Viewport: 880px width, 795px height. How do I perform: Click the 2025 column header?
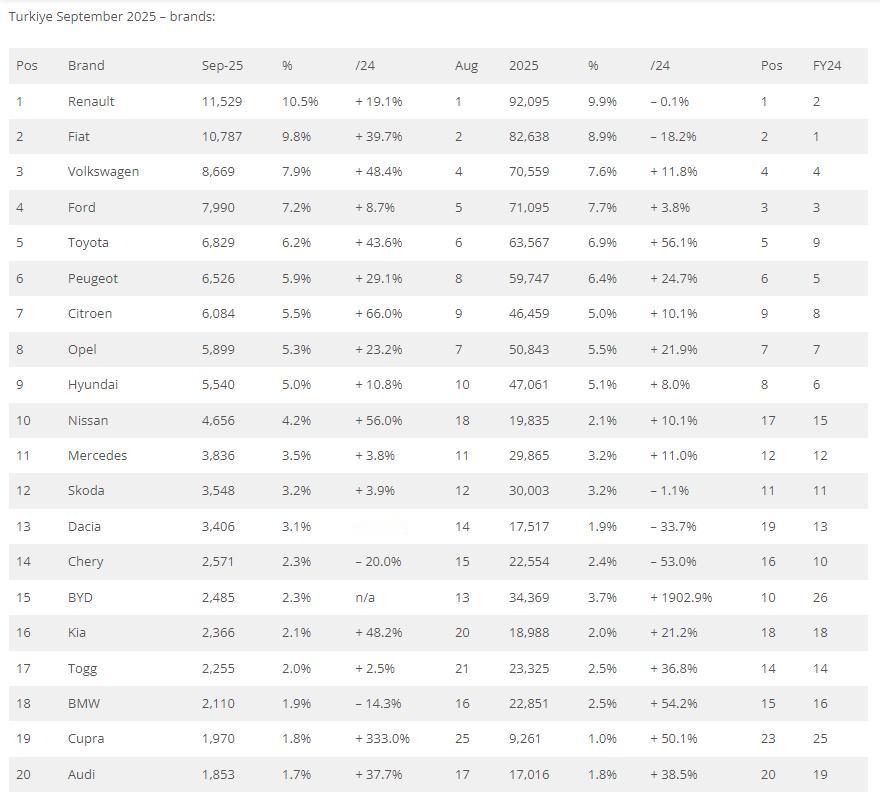pyautogui.click(x=523, y=66)
